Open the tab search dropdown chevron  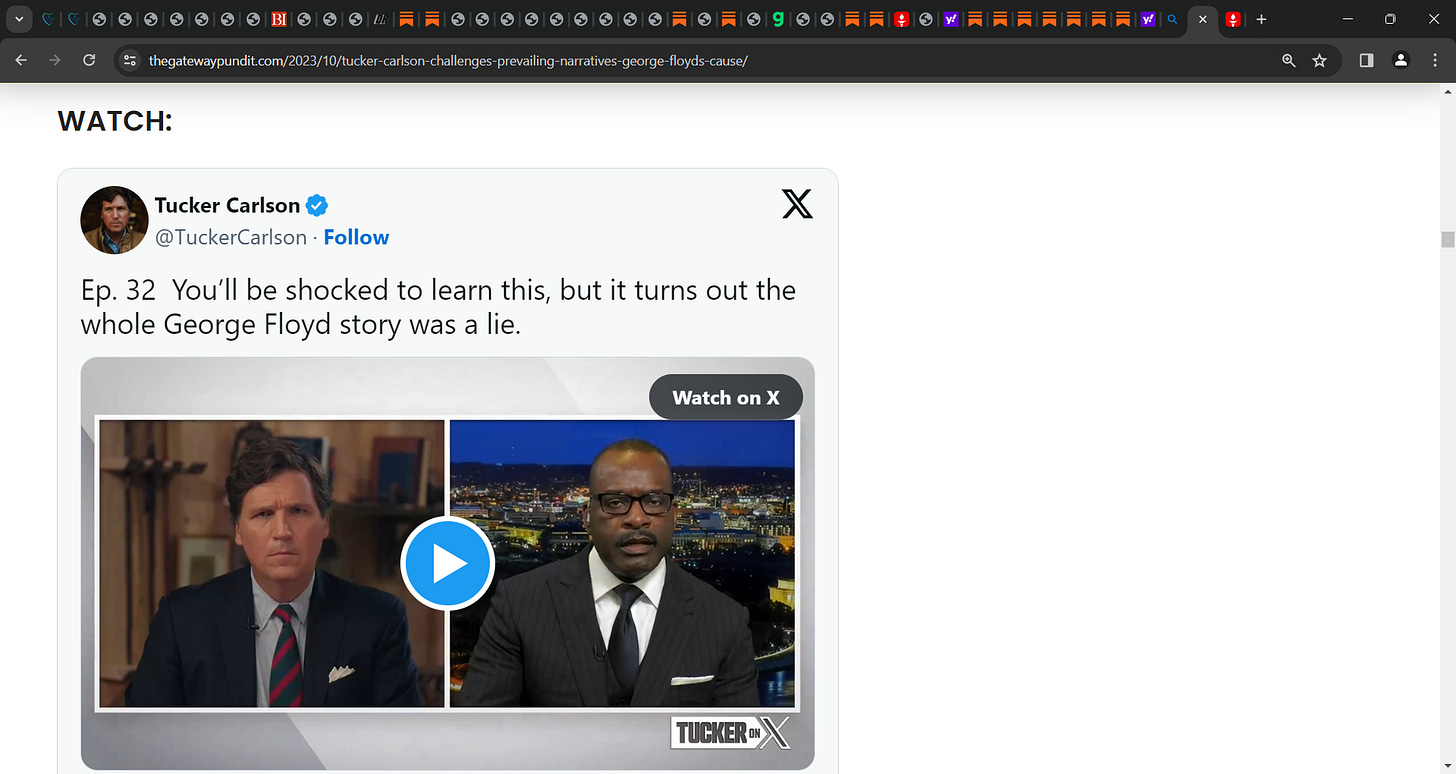18,19
